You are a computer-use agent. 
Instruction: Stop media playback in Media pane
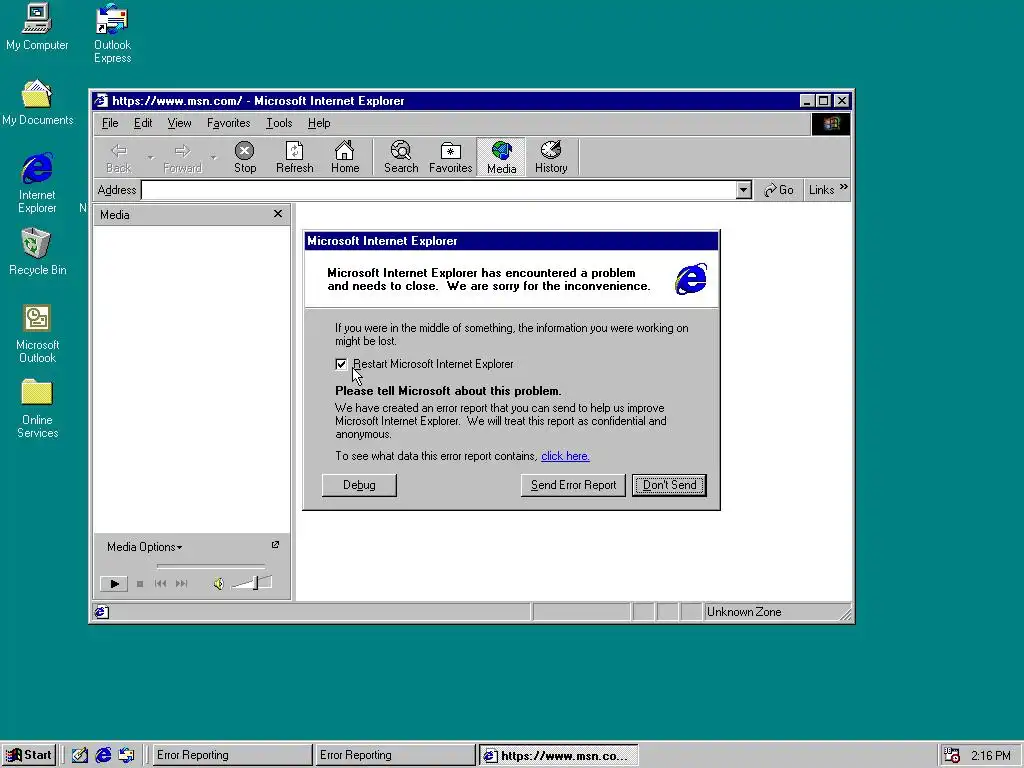[140, 584]
